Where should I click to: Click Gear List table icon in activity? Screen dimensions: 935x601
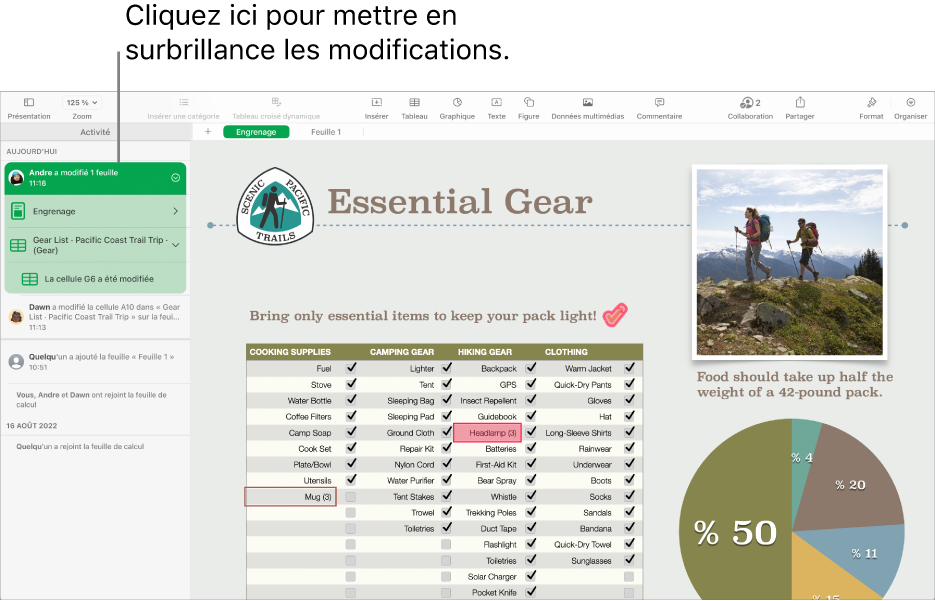pyautogui.click(x=18, y=245)
